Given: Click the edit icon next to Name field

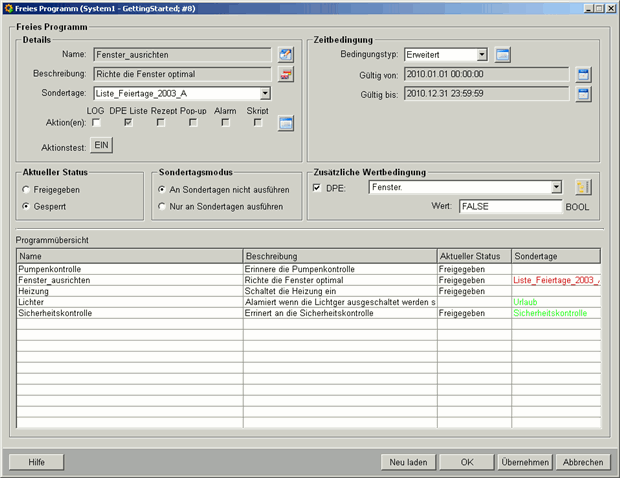Looking at the screenshot, I should [285, 55].
